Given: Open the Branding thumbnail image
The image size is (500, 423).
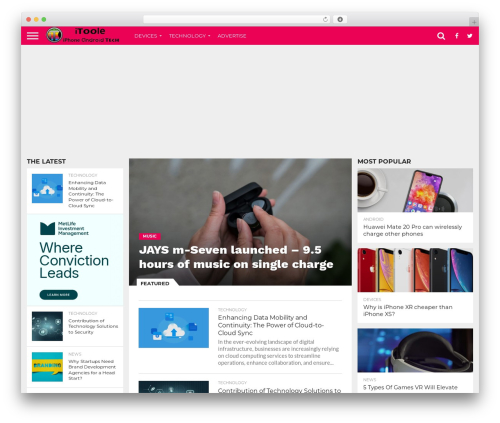Looking at the screenshot, I should click(47, 367).
